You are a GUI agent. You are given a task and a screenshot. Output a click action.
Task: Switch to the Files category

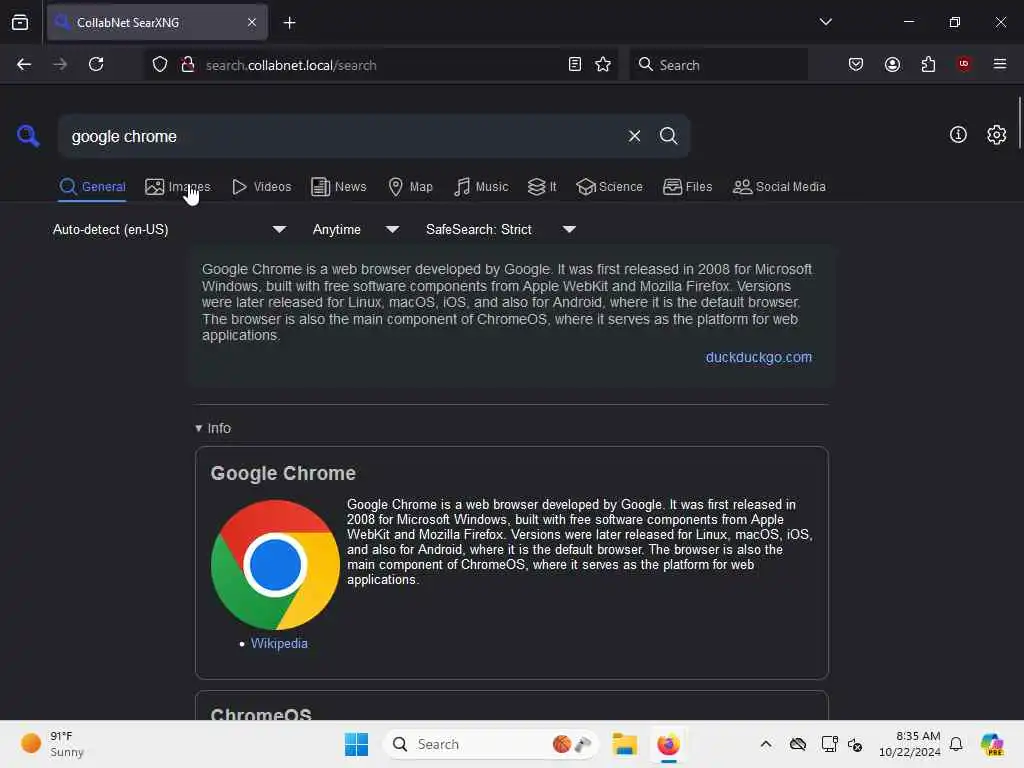[687, 187]
